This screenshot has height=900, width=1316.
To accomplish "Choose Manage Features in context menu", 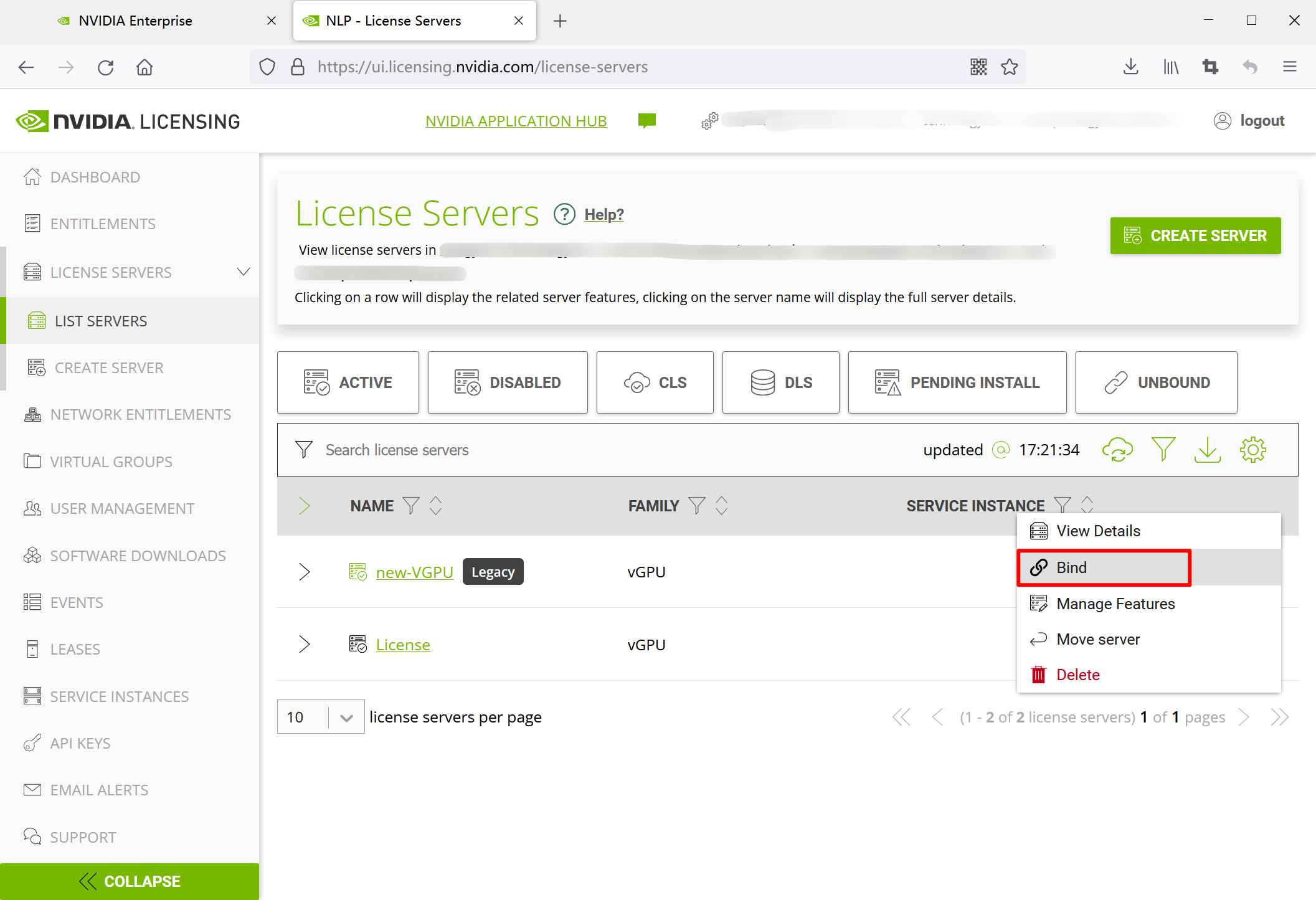I will (x=1115, y=604).
